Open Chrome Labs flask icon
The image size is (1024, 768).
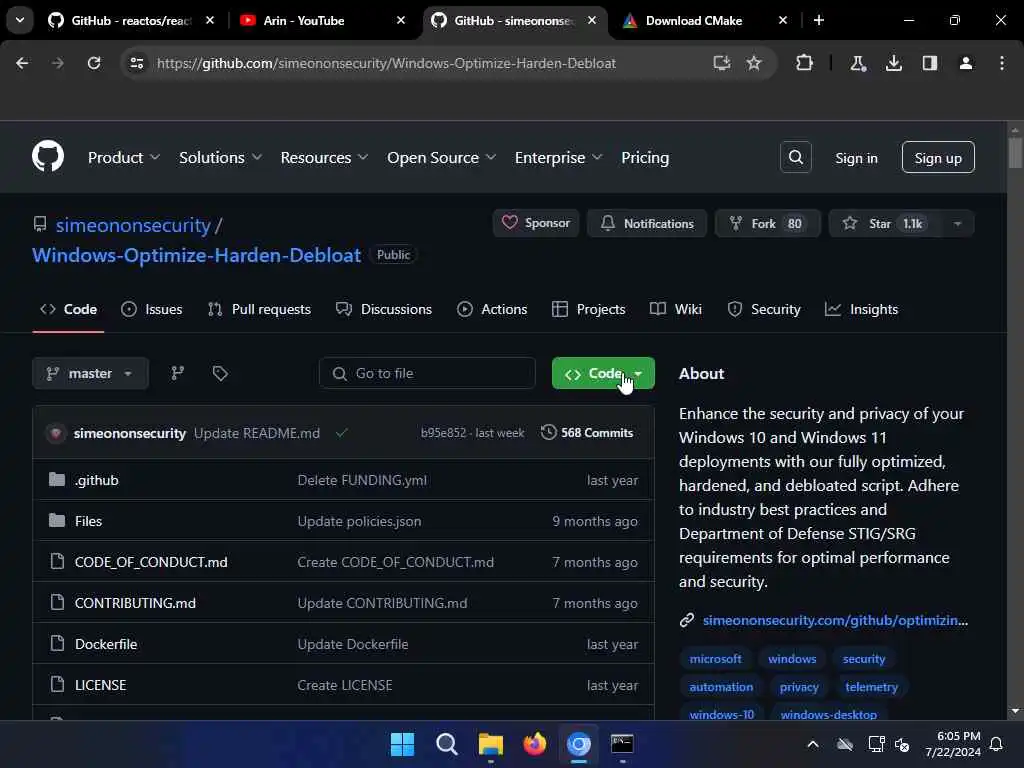coord(857,63)
